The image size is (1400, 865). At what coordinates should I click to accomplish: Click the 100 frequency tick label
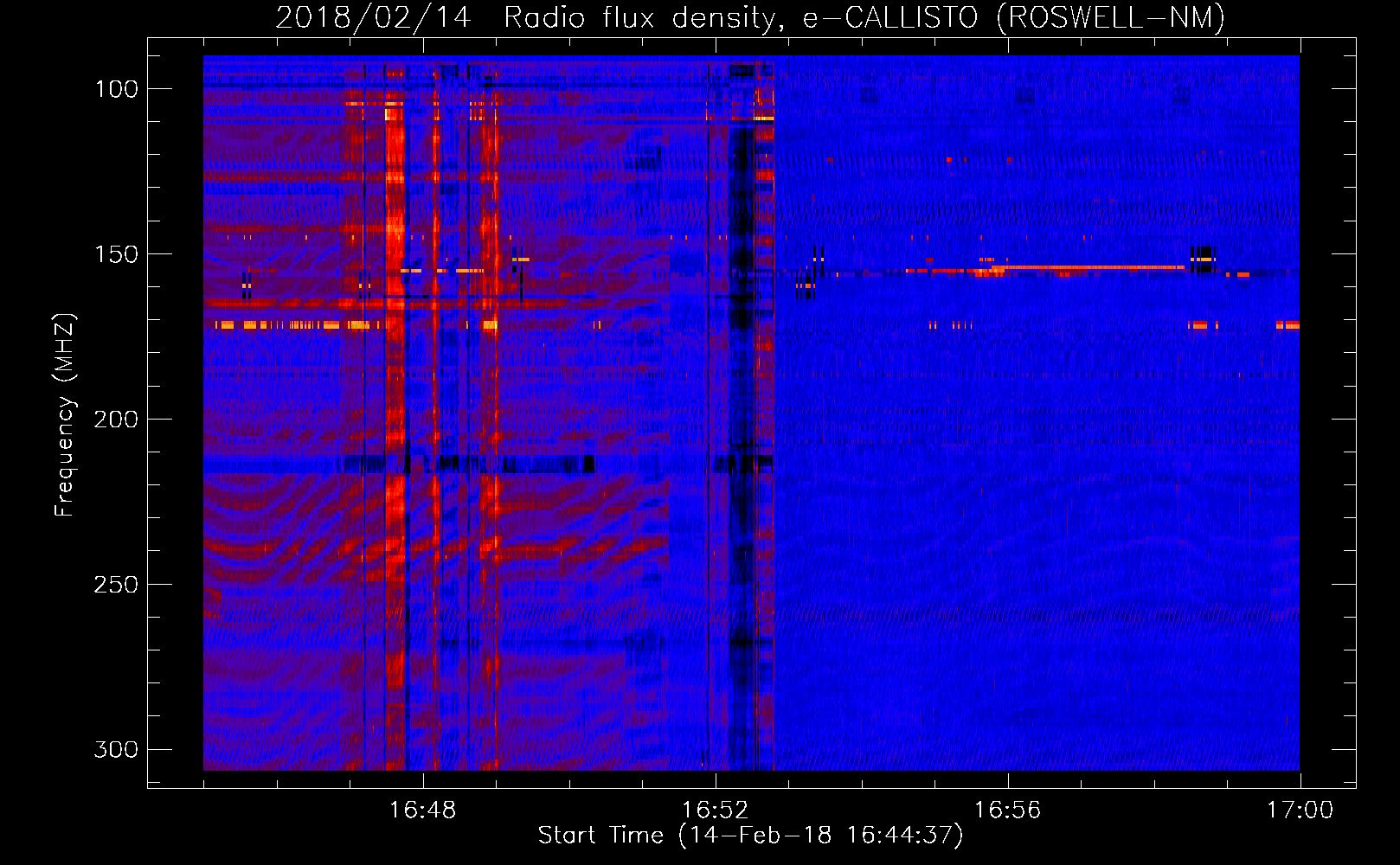click(116, 89)
